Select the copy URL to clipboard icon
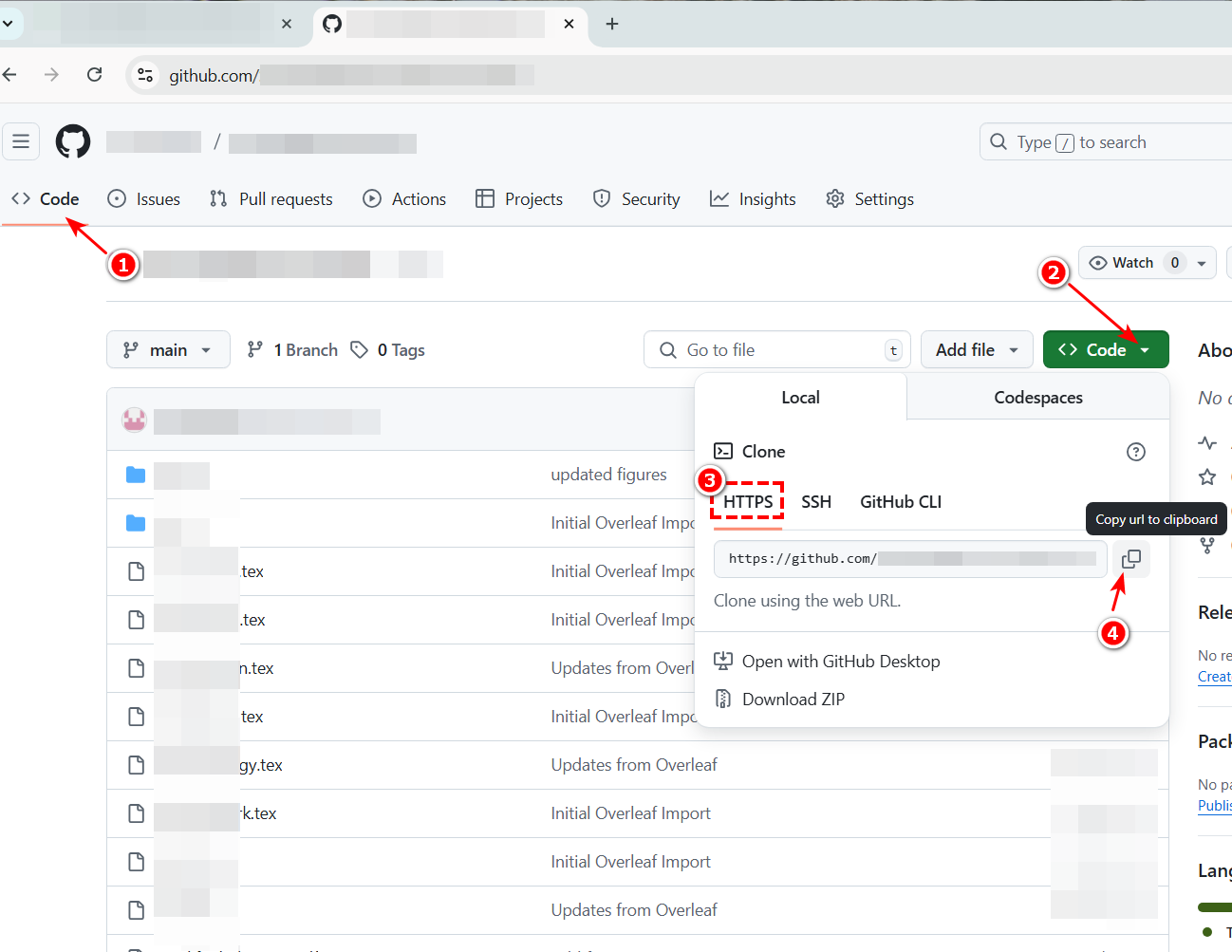The width and height of the screenshot is (1232, 952). (1130, 559)
